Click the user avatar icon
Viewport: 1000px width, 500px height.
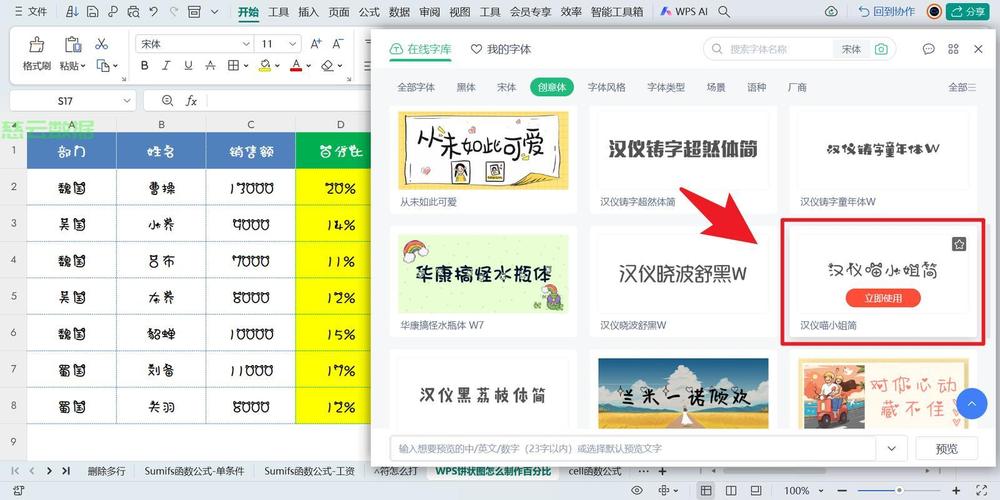934,11
